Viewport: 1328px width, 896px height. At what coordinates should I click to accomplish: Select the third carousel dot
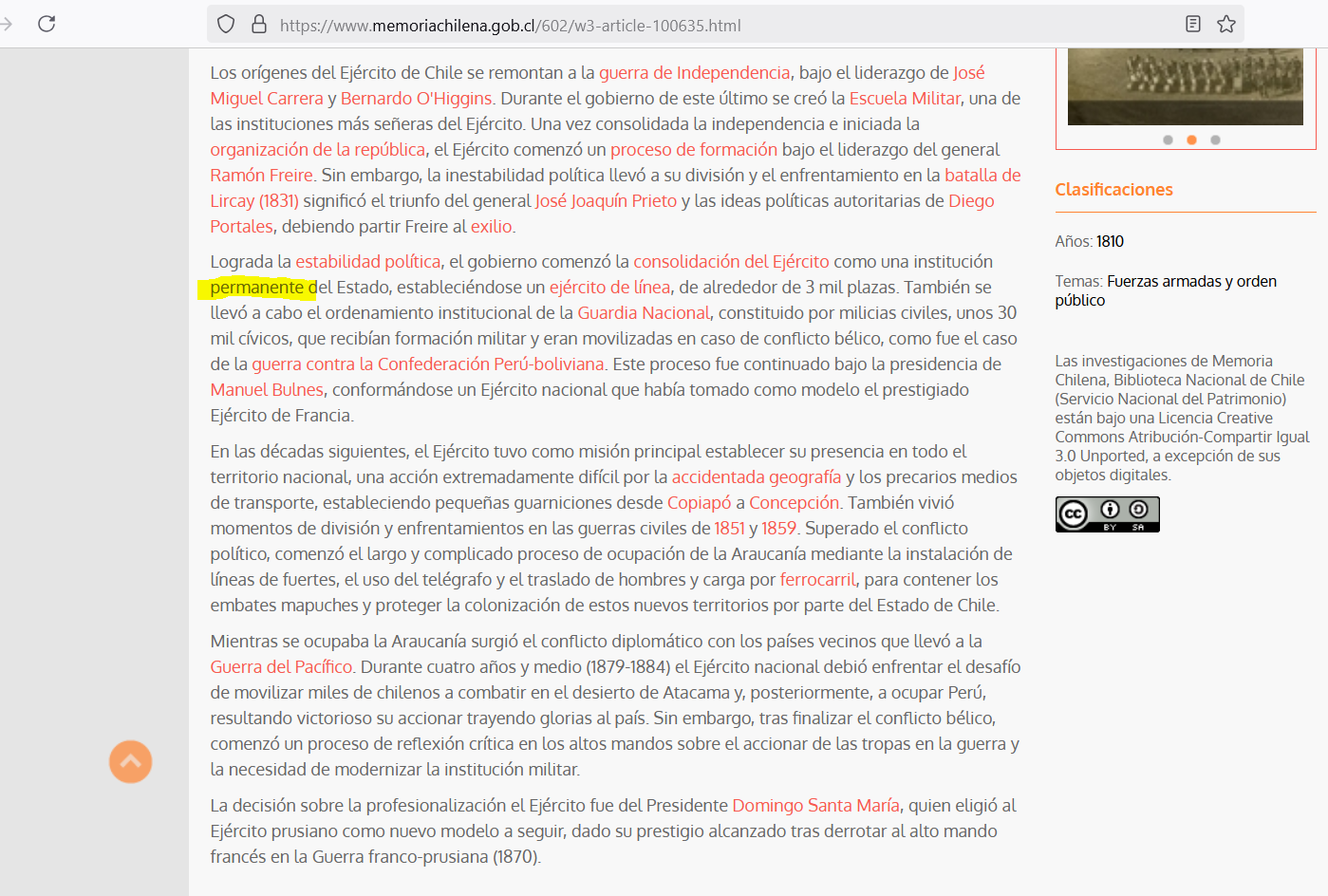pyautogui.click(x=1215, y=140)
